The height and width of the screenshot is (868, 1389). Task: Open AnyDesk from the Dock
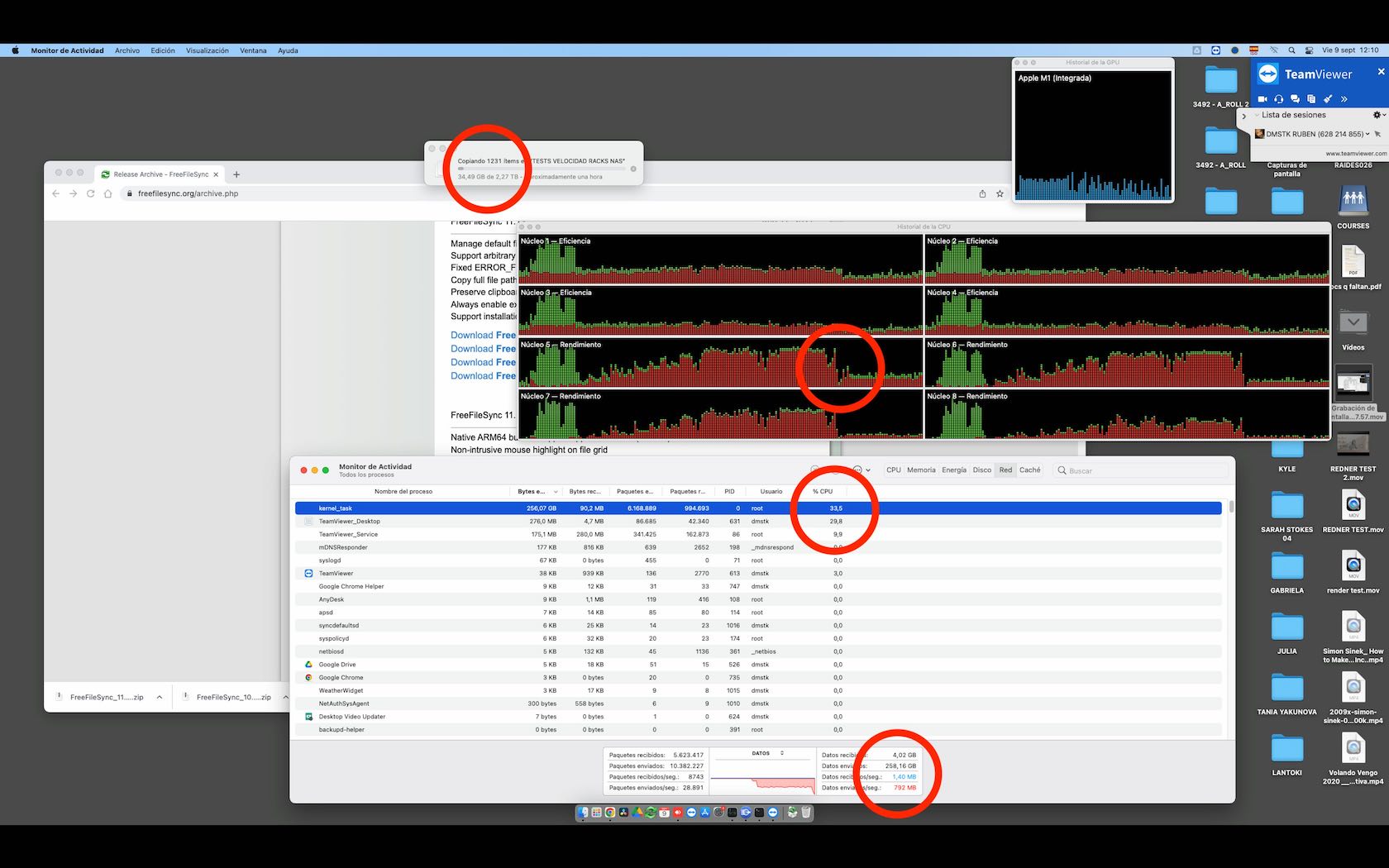point(678,813)
